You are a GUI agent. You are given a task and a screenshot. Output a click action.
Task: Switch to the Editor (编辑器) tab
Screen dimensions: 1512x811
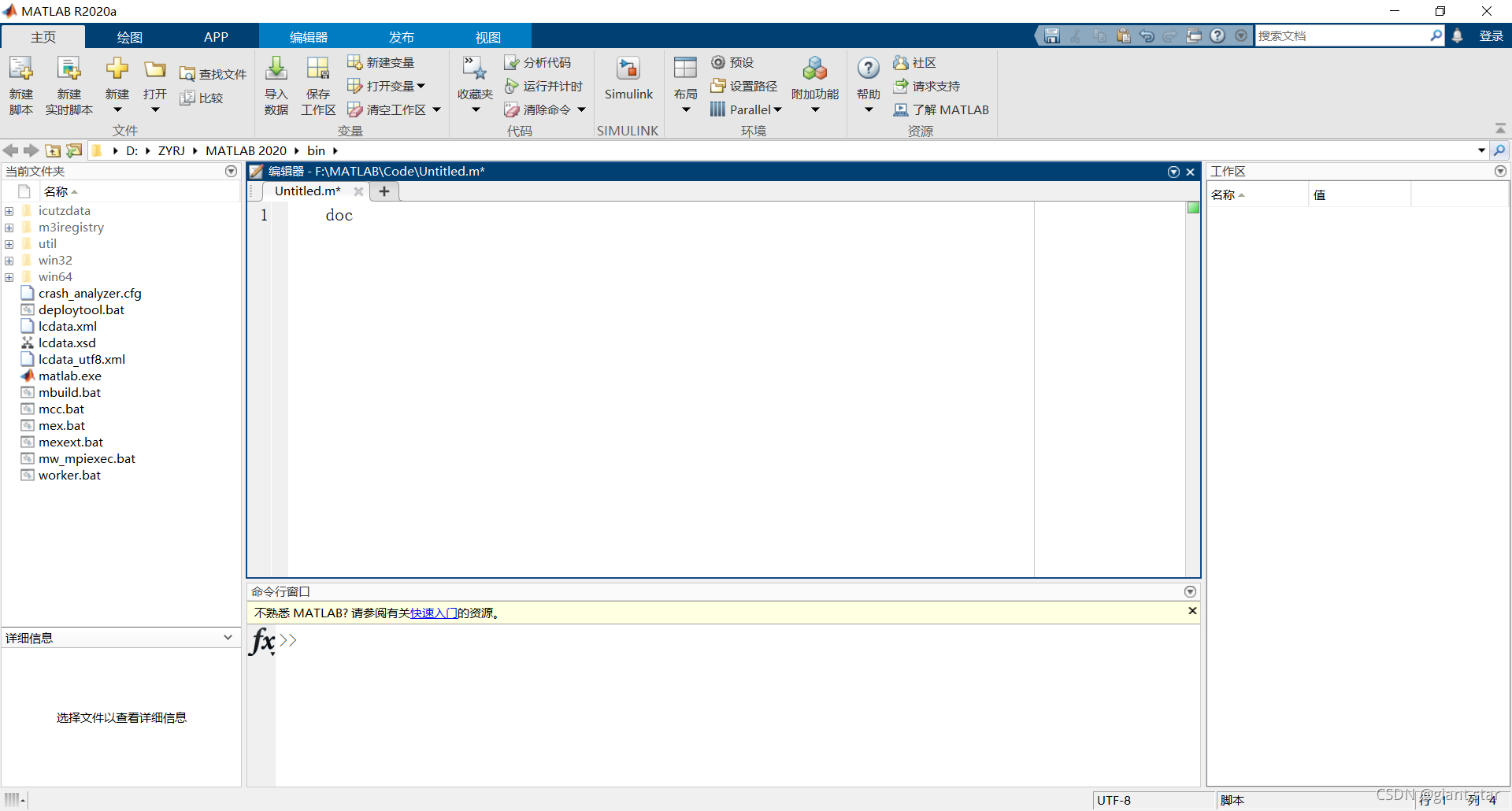coord(309,37)
